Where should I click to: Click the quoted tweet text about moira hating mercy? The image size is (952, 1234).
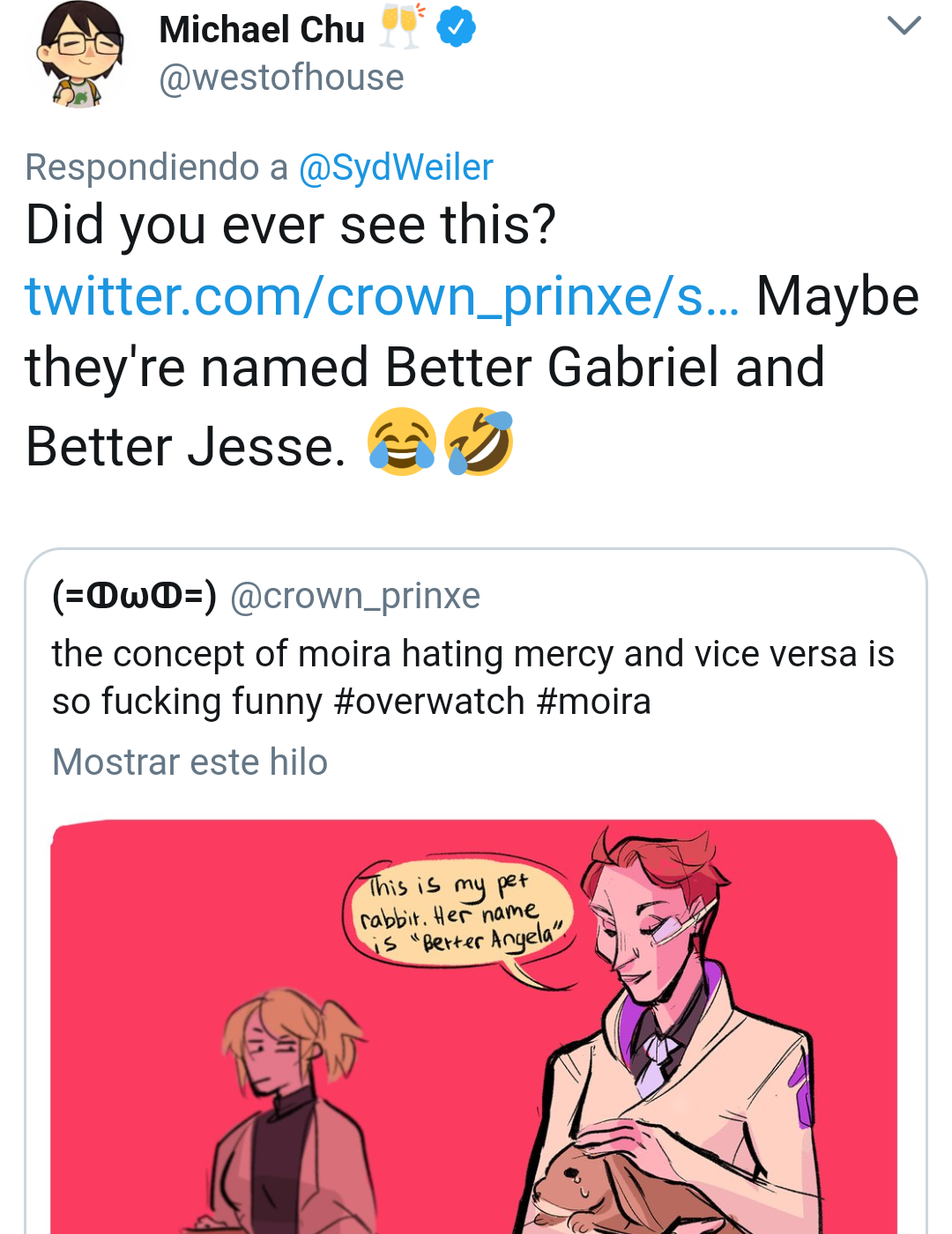472,655
